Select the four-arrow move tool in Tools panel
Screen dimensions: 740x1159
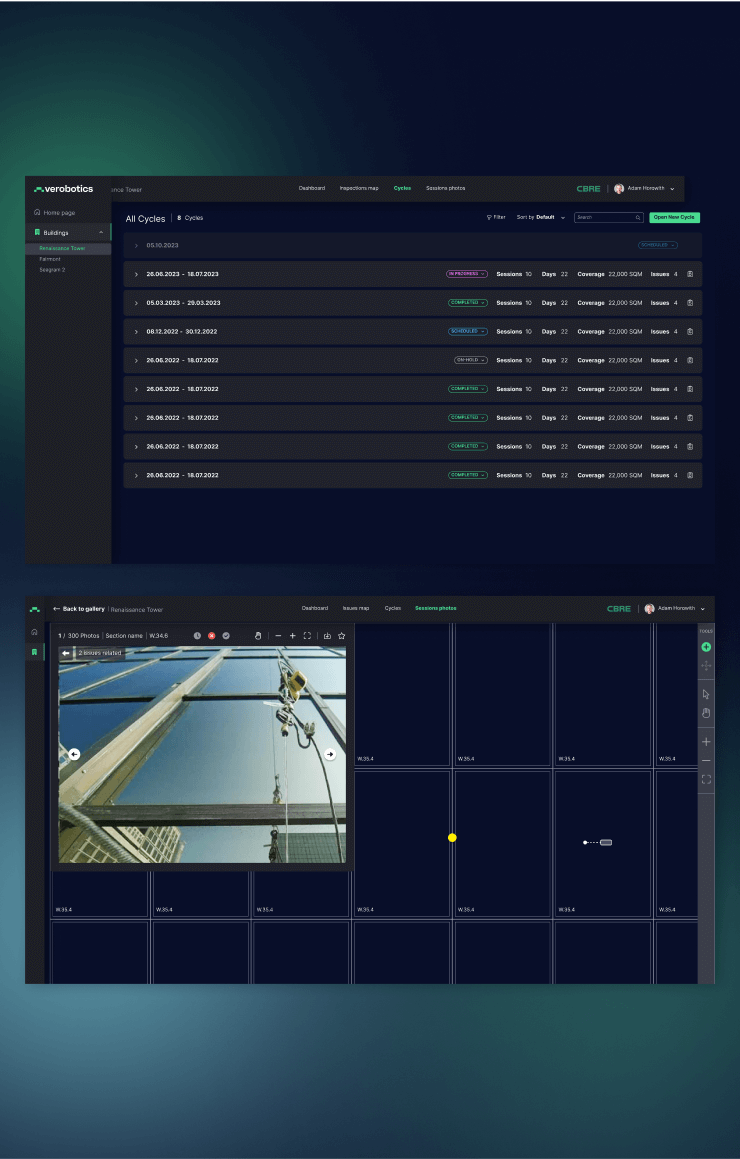(x=706, y=666)
